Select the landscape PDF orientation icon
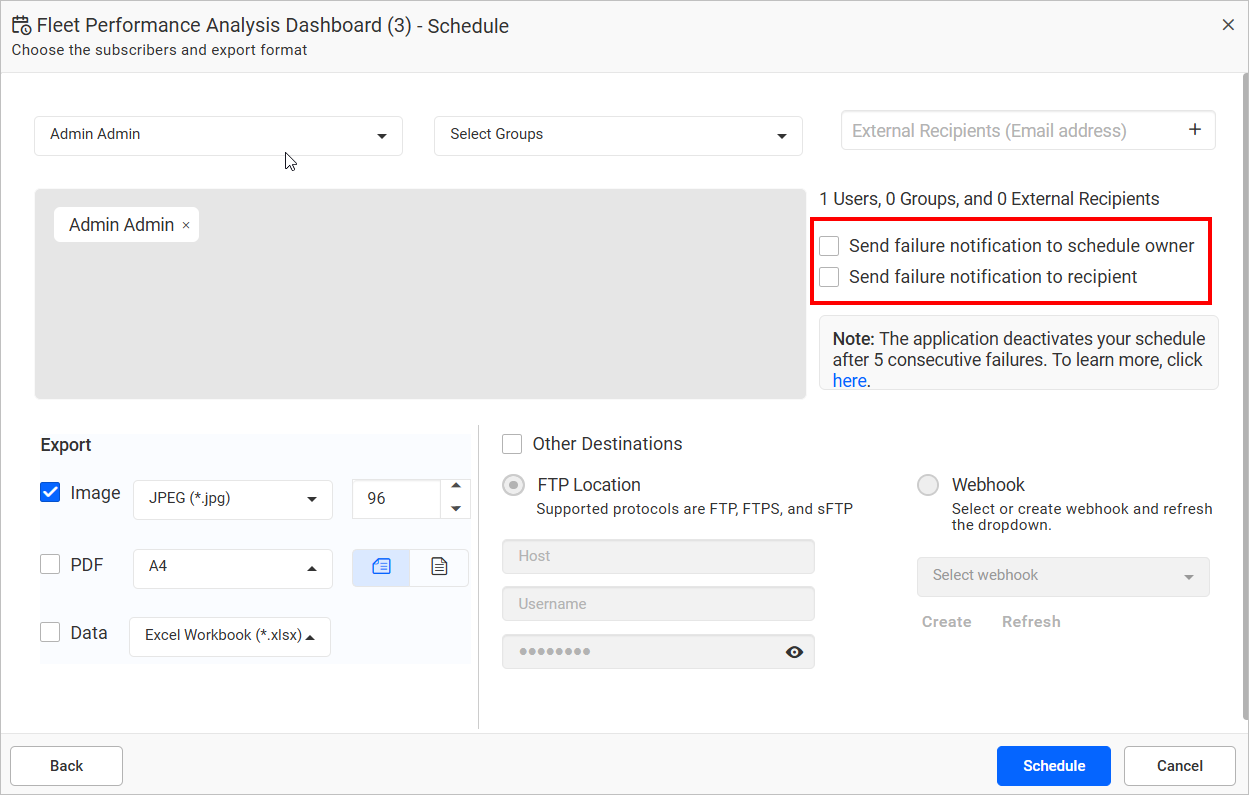 tap(381, 567)
